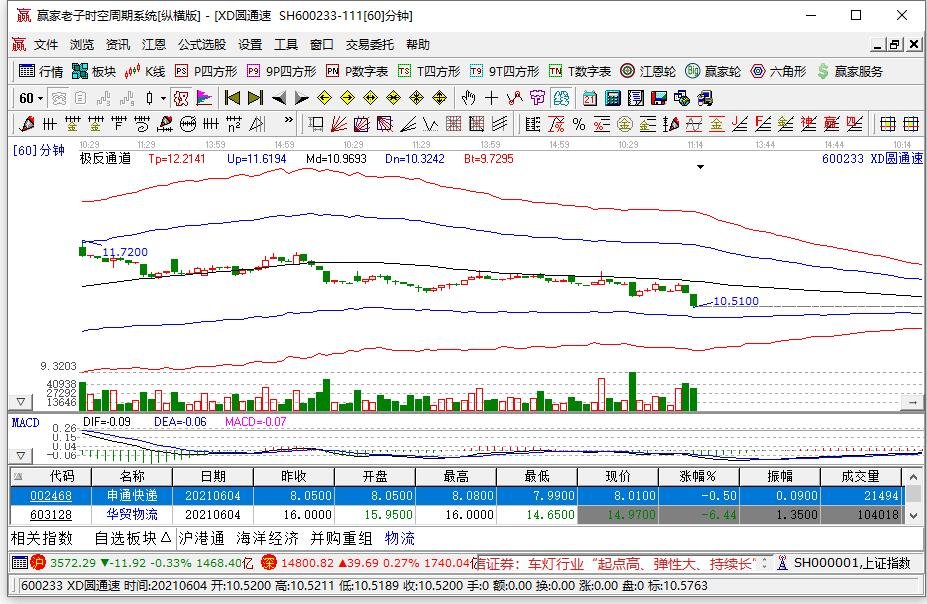Image resolution: width=927 pixels, height=604 pixels.
Task: Select the hand pan tool
Action: 468,98
